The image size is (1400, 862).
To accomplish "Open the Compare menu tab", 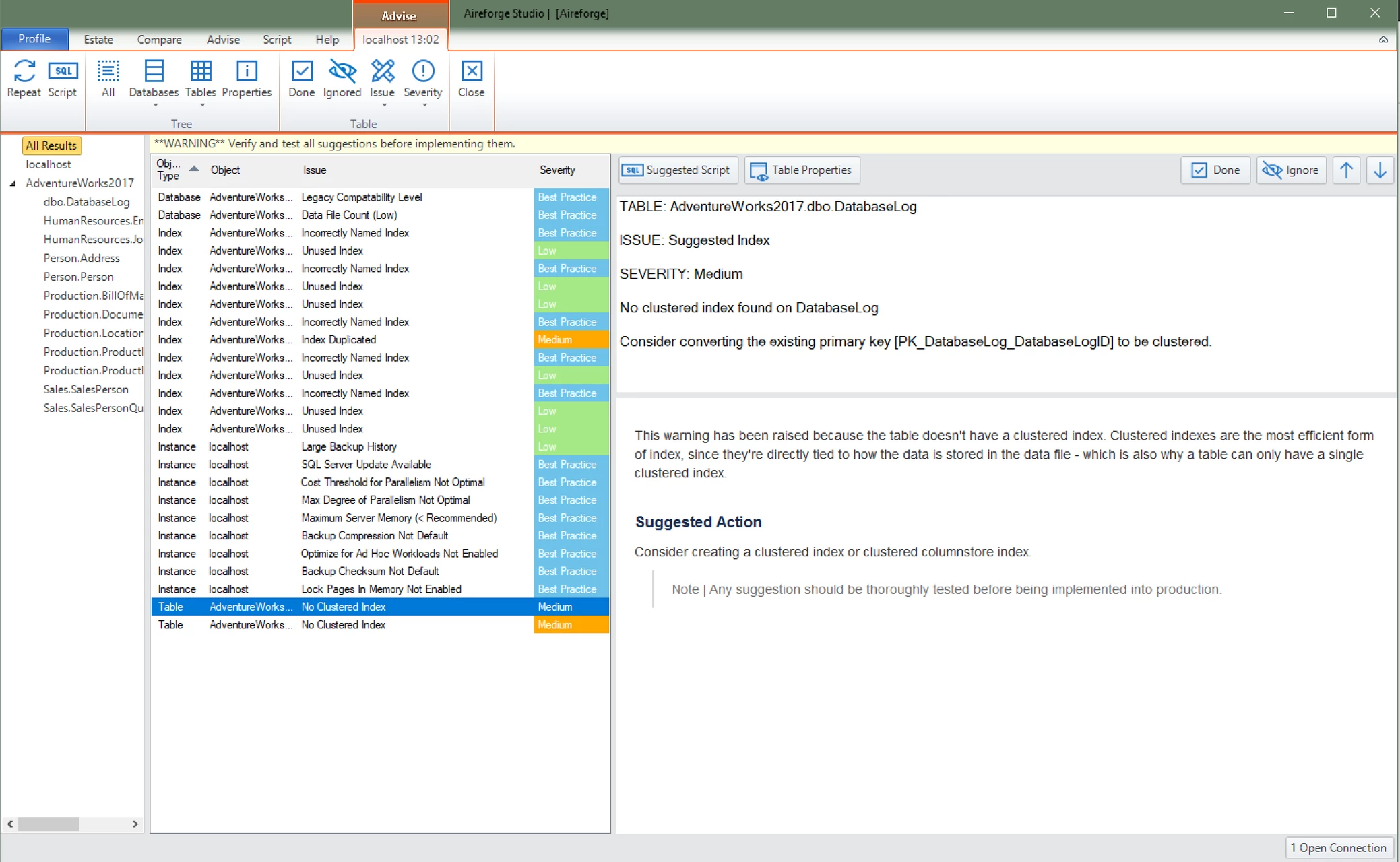I will 159,40.
